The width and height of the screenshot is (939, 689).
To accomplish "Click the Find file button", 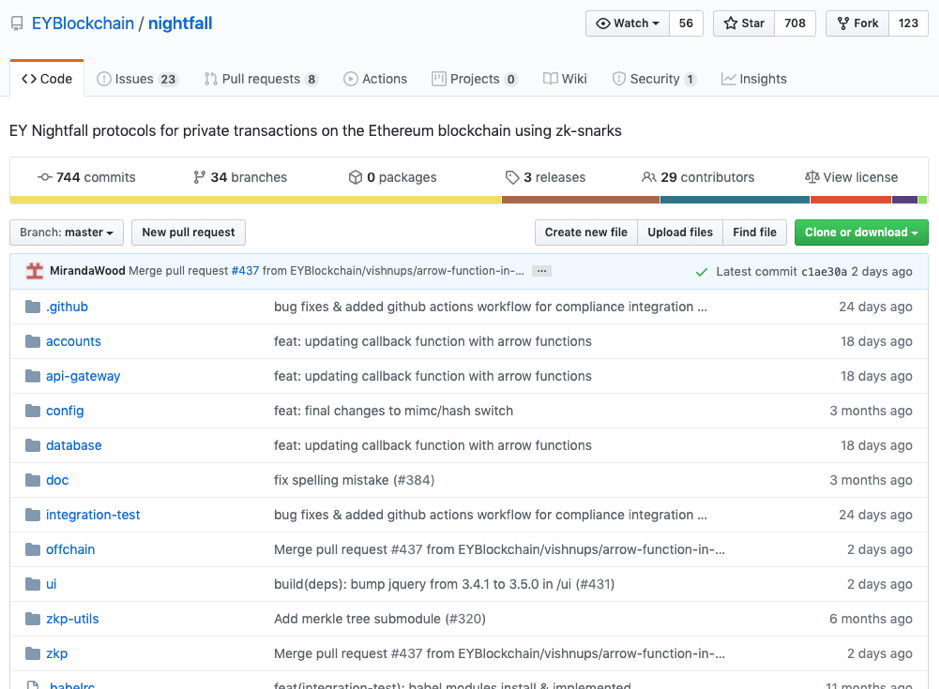I will [755, 232].
